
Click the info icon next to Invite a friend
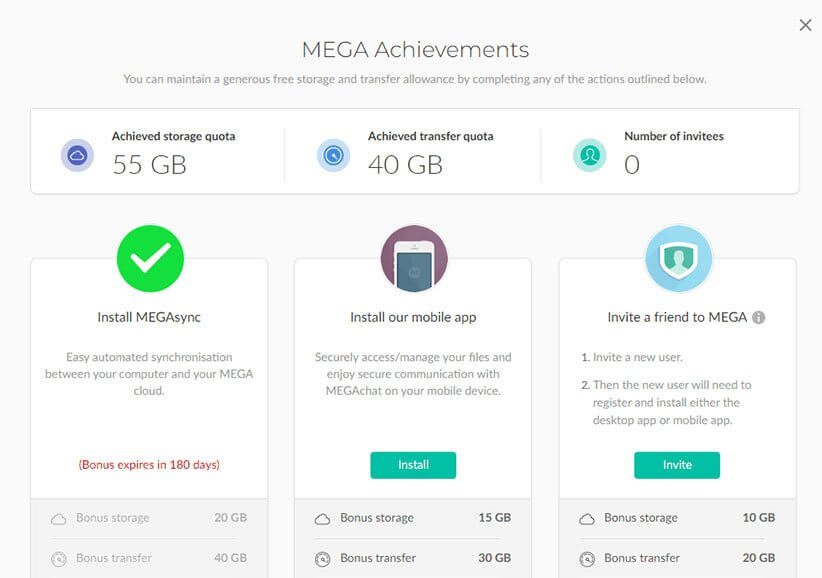758,316
